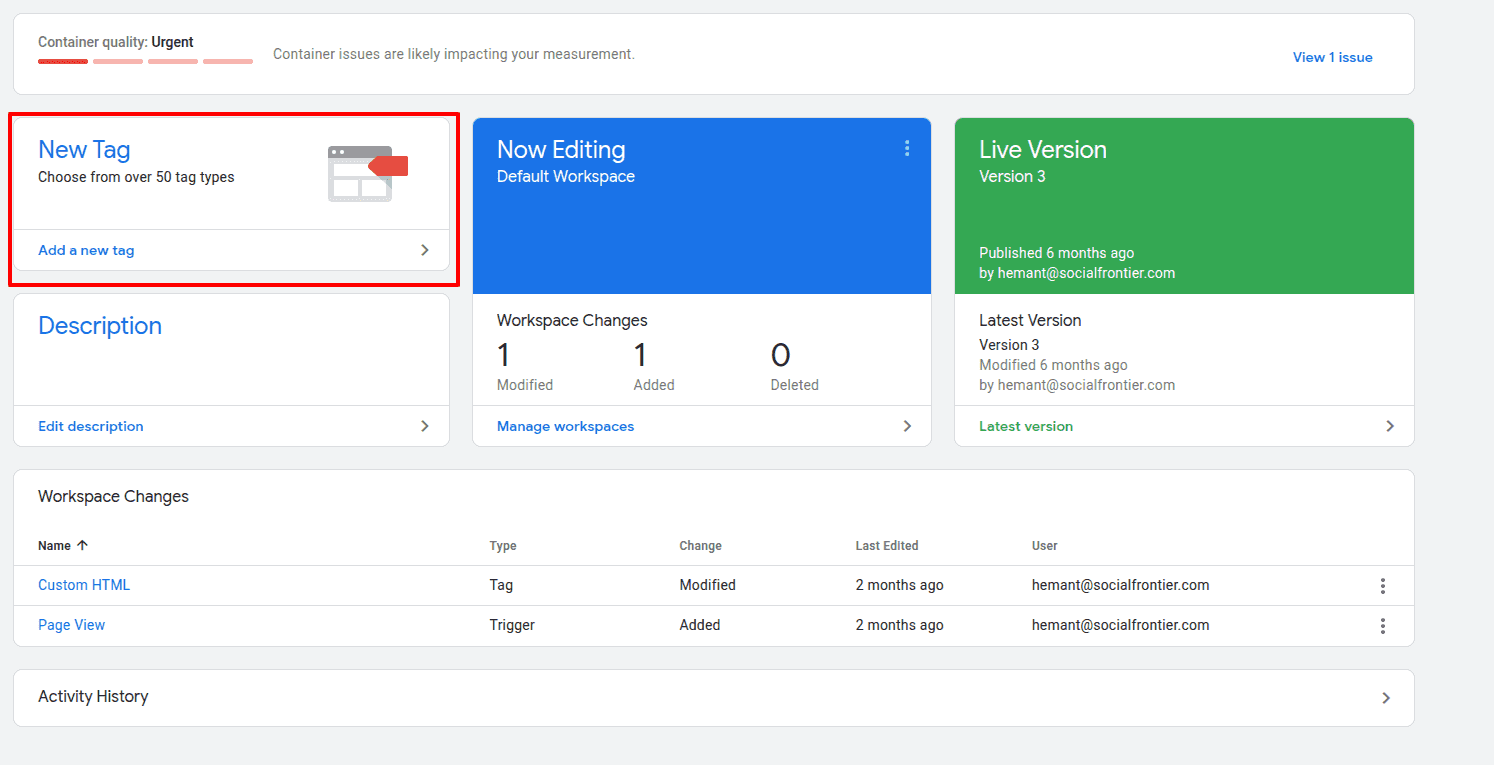Select the green Live Version card

click(1184, 205)
